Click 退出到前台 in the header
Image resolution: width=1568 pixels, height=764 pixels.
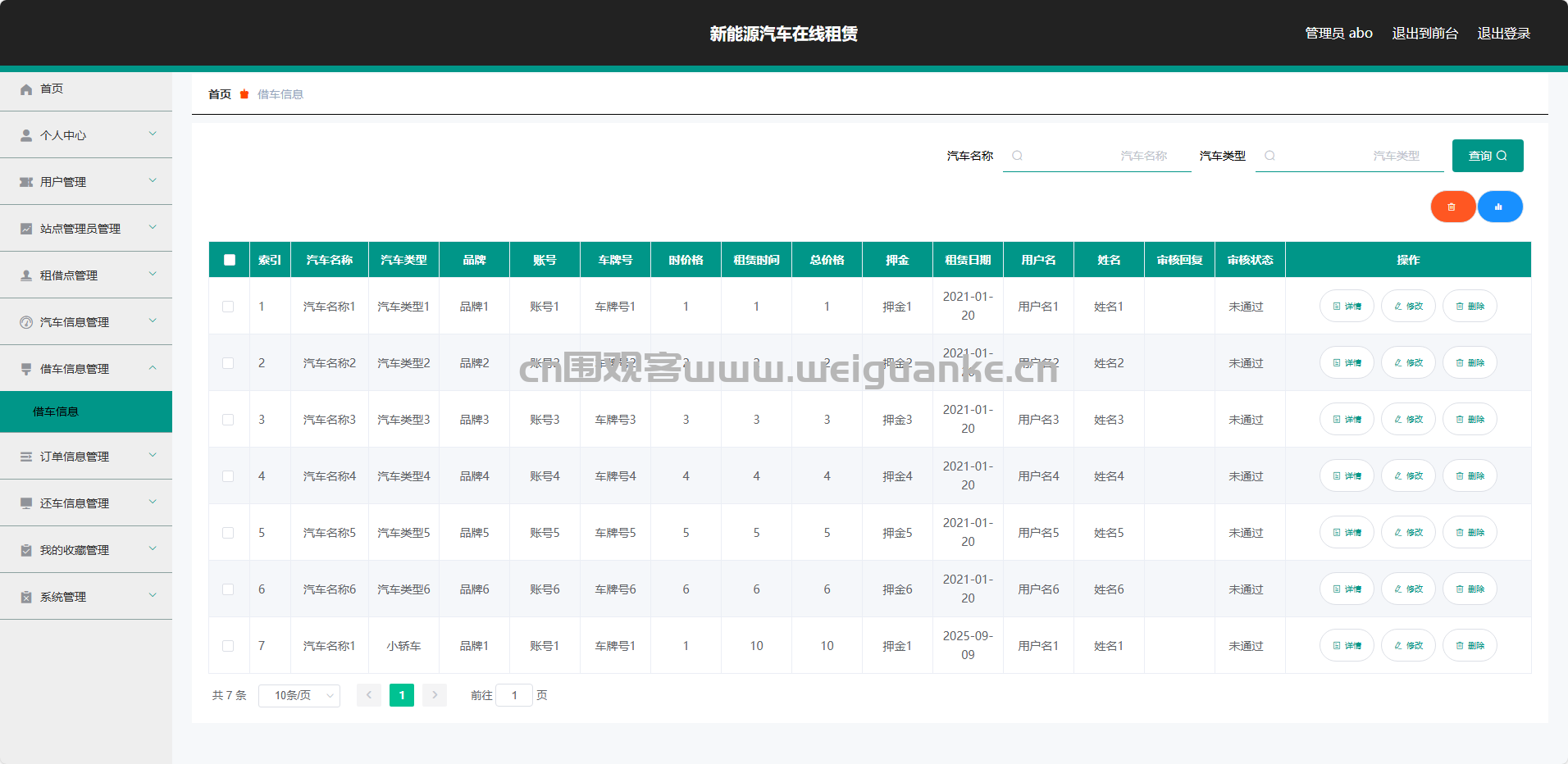[x=1425, y=34]
